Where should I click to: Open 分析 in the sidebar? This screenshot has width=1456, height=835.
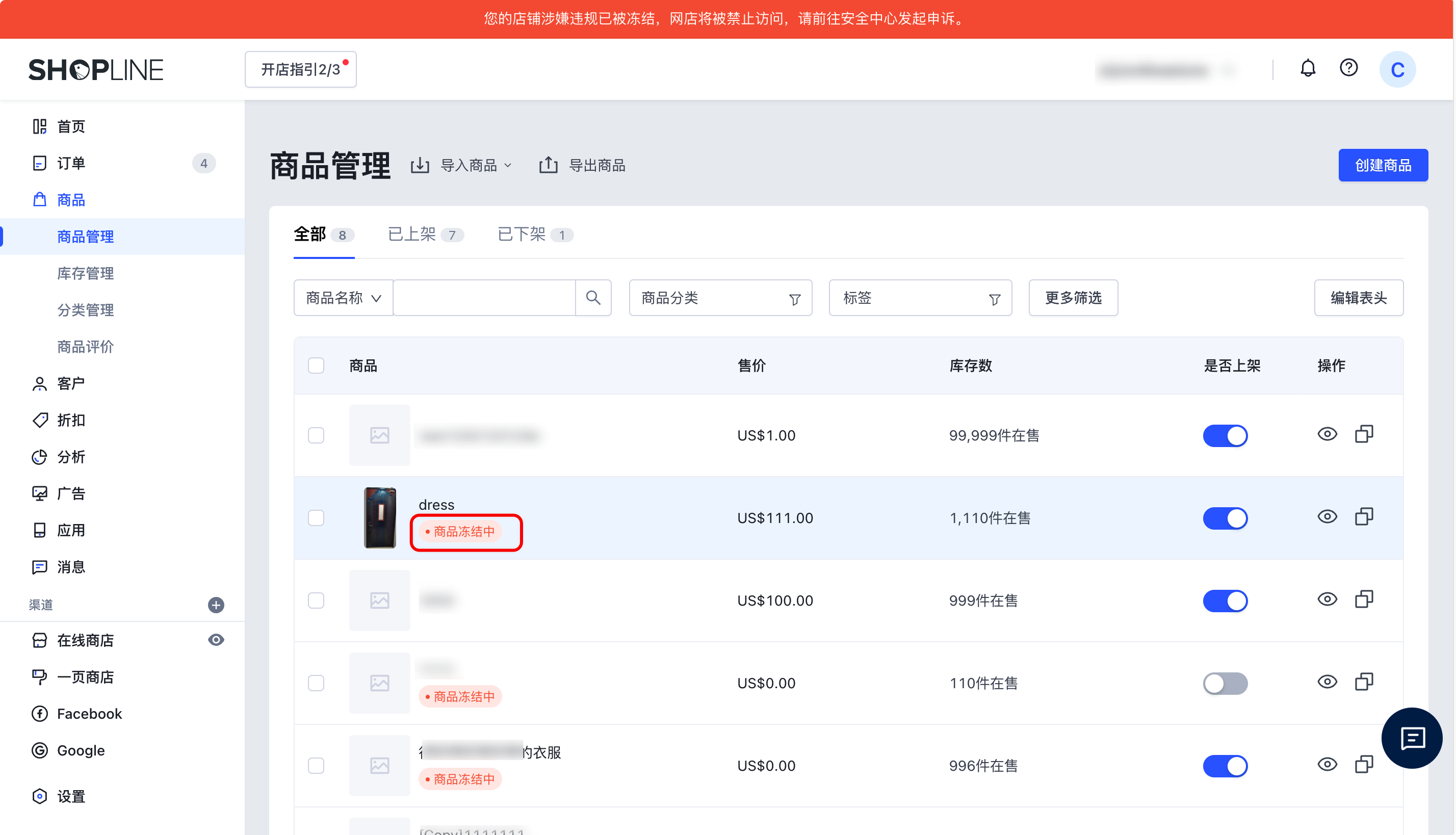tap(122, 457)
